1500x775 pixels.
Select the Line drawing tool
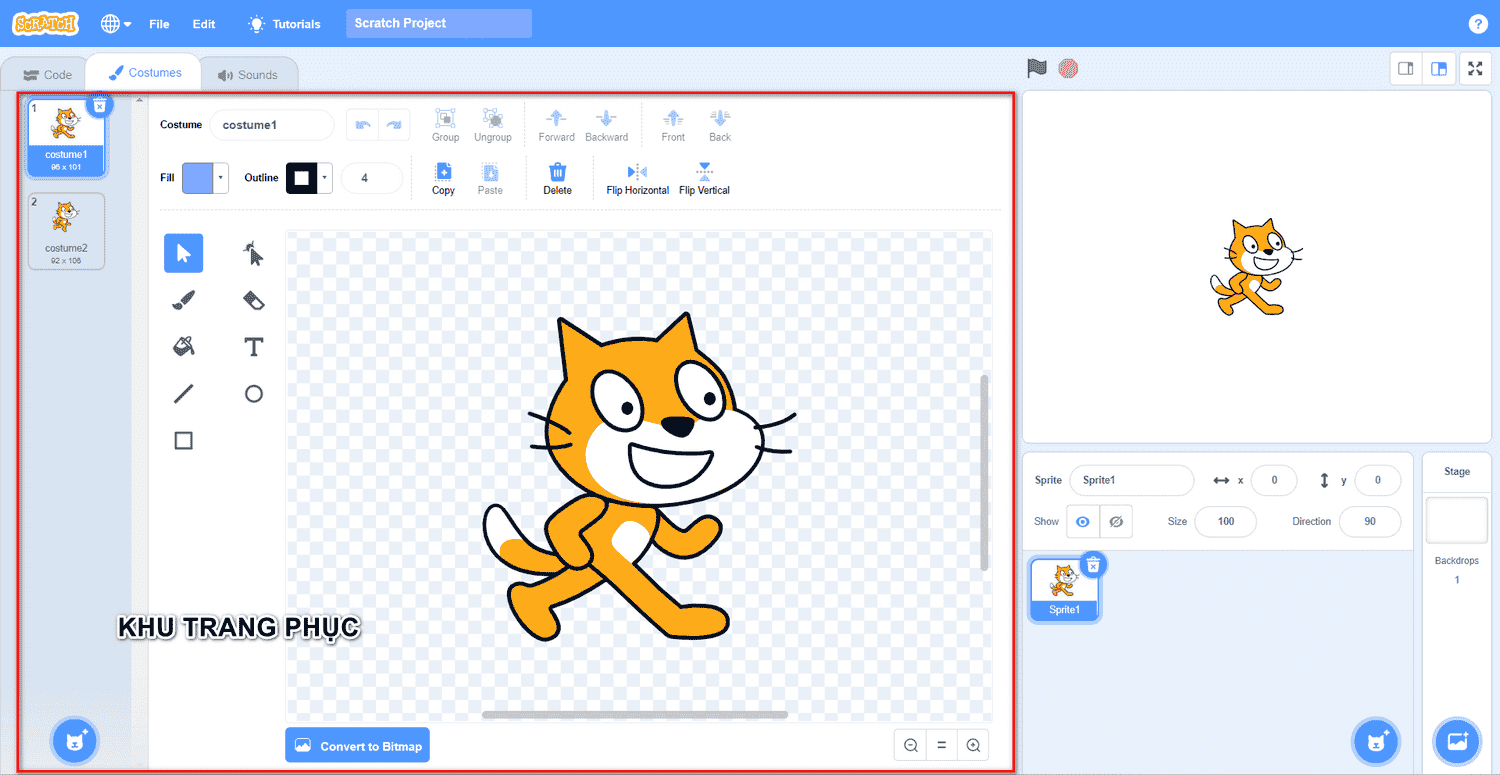point(183,394)
